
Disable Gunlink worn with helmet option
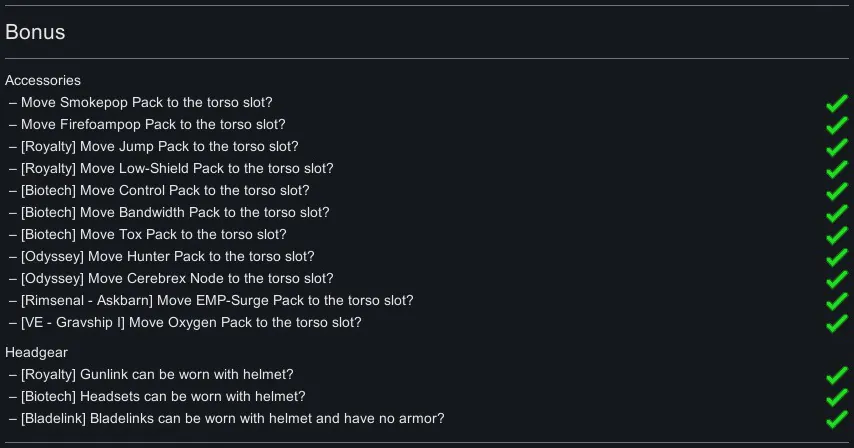pos(836,375)
